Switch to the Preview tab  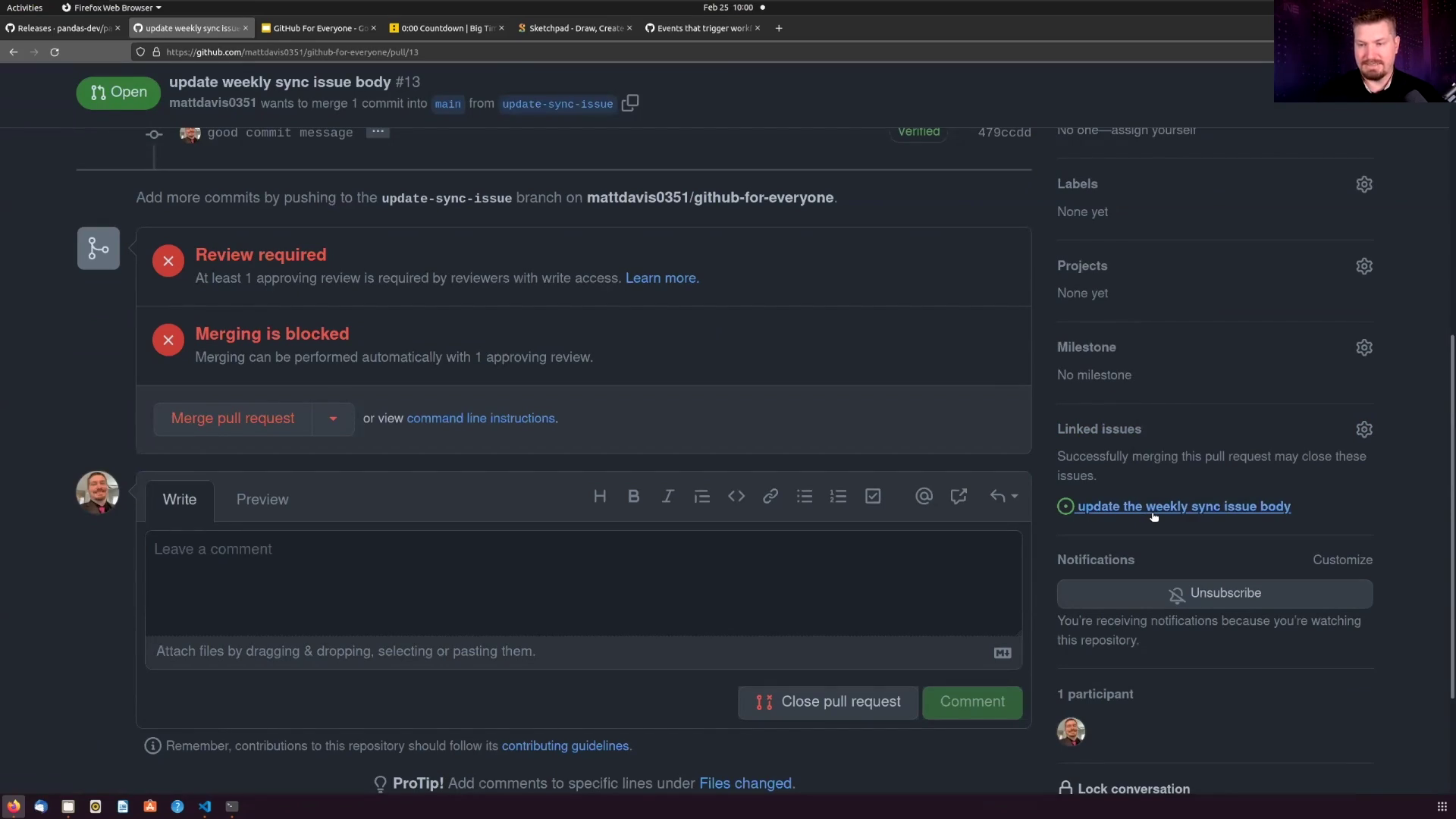click(x=262, y=500)
